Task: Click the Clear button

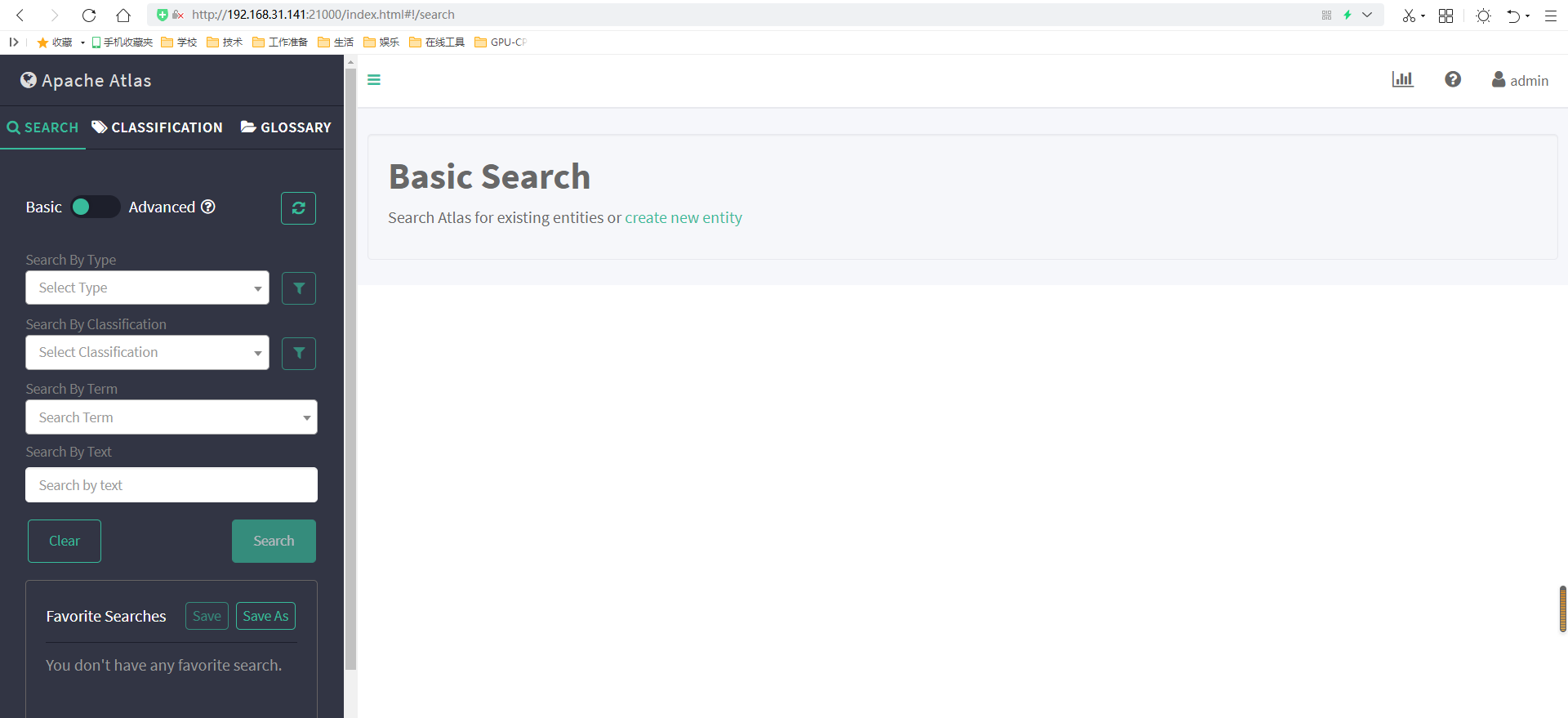Action: pyautogui.click(x=65, y=541)
